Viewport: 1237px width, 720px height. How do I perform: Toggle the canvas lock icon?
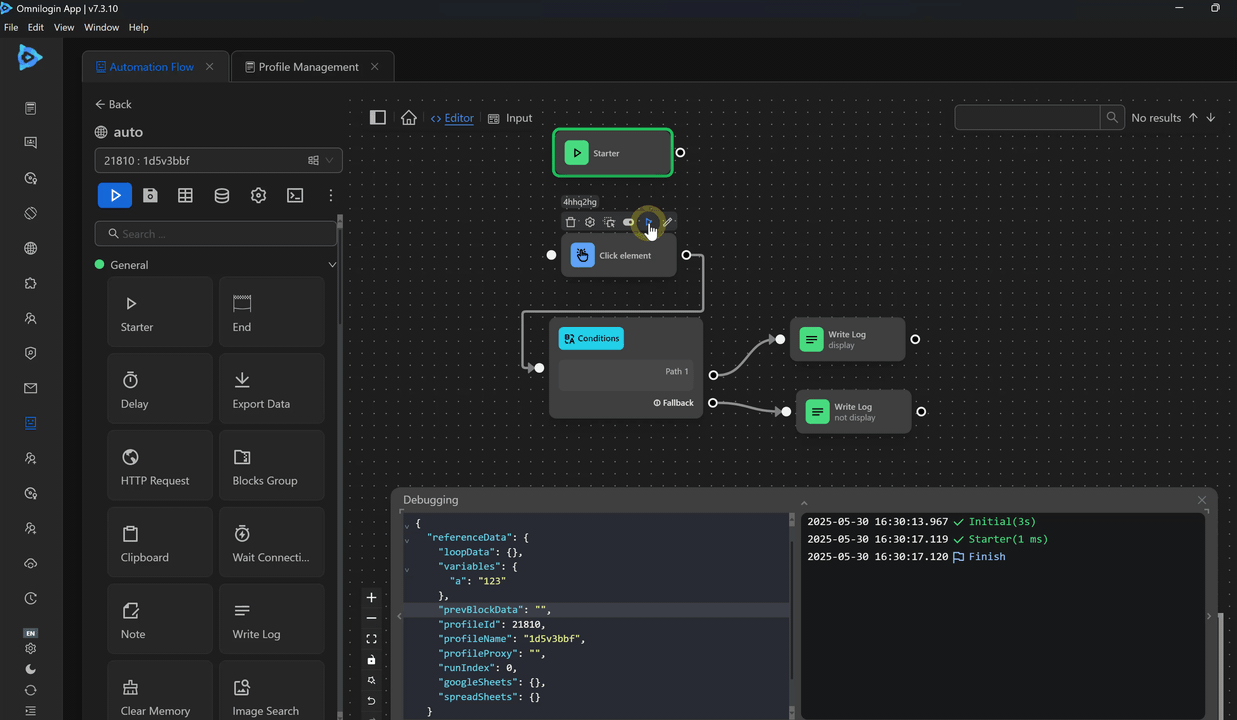371,660
